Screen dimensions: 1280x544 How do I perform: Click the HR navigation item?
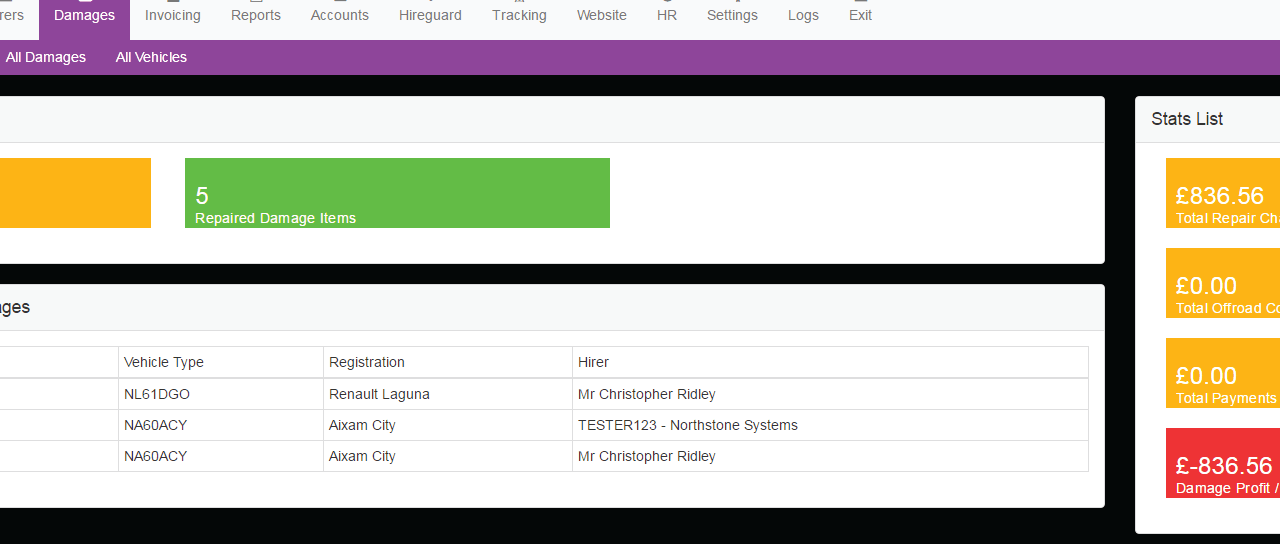point(667,16)
